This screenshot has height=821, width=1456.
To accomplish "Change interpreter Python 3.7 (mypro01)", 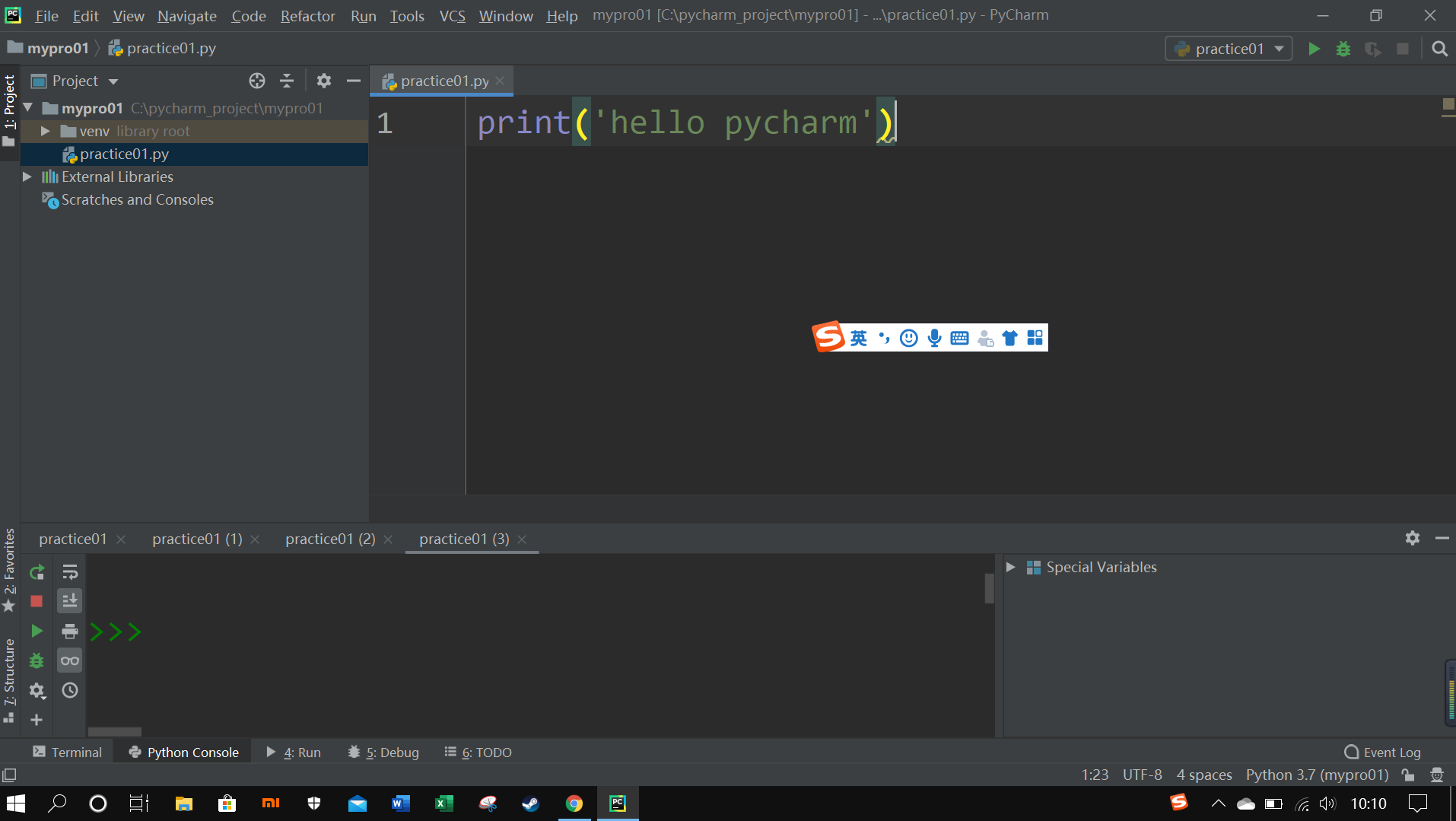I will [x=1317, y=775].
